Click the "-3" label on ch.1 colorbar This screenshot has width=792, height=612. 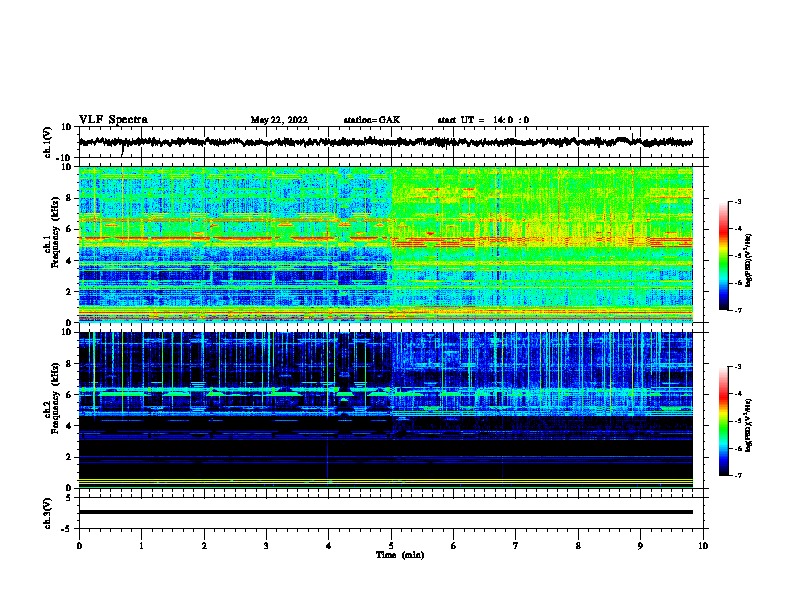738,202
